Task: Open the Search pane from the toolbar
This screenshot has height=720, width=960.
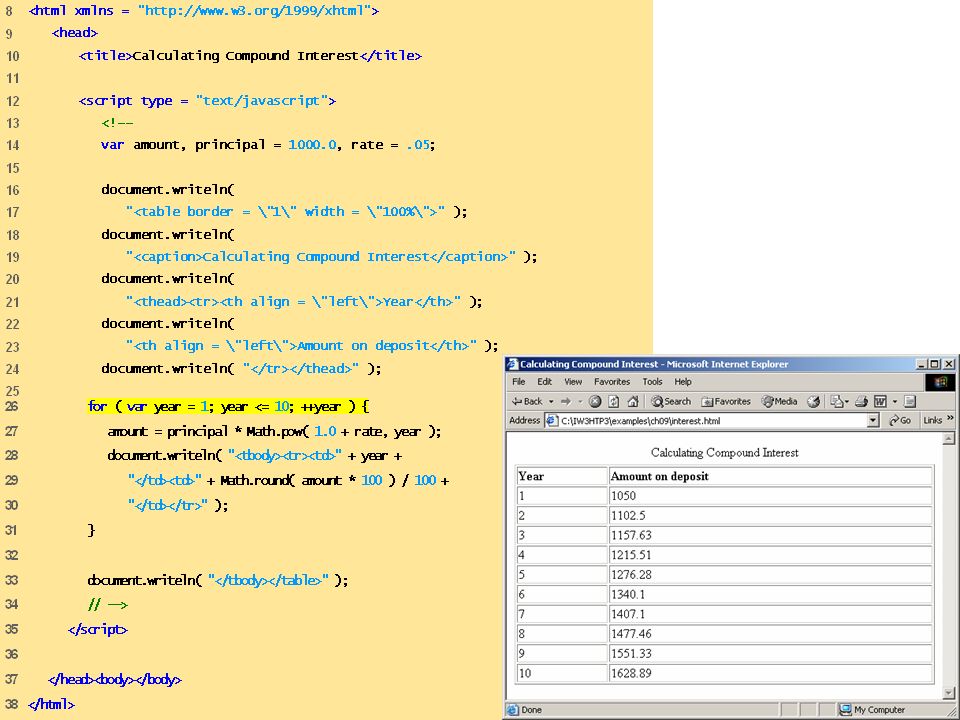Action: tap(671, 402)
